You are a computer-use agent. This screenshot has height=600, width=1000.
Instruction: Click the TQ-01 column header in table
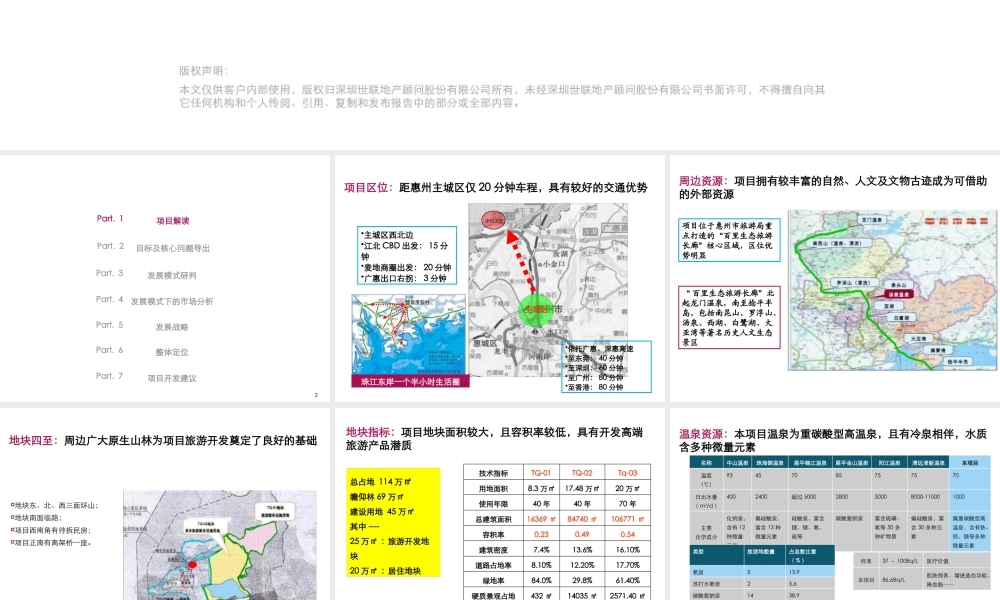[x=541, y=473]
